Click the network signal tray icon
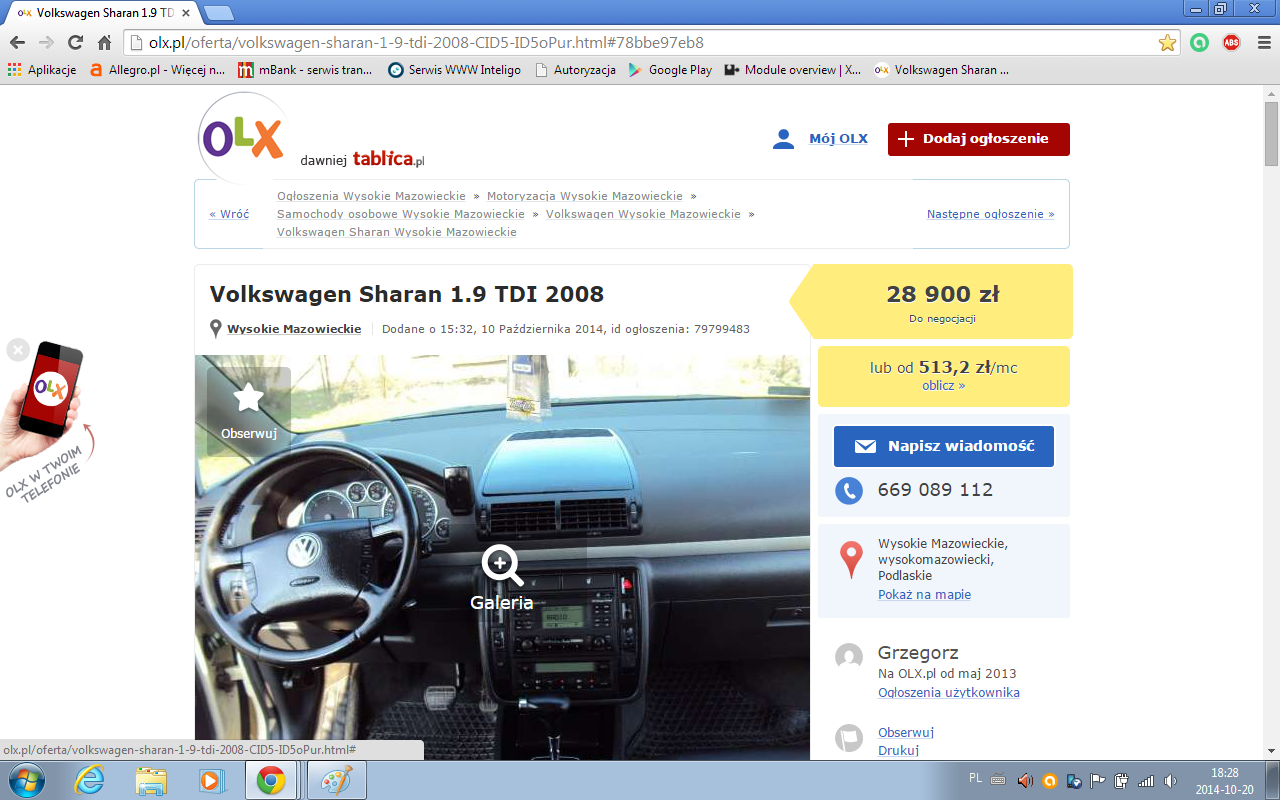The width and height of the screenshot is (1280, 800). point(1146,781)
